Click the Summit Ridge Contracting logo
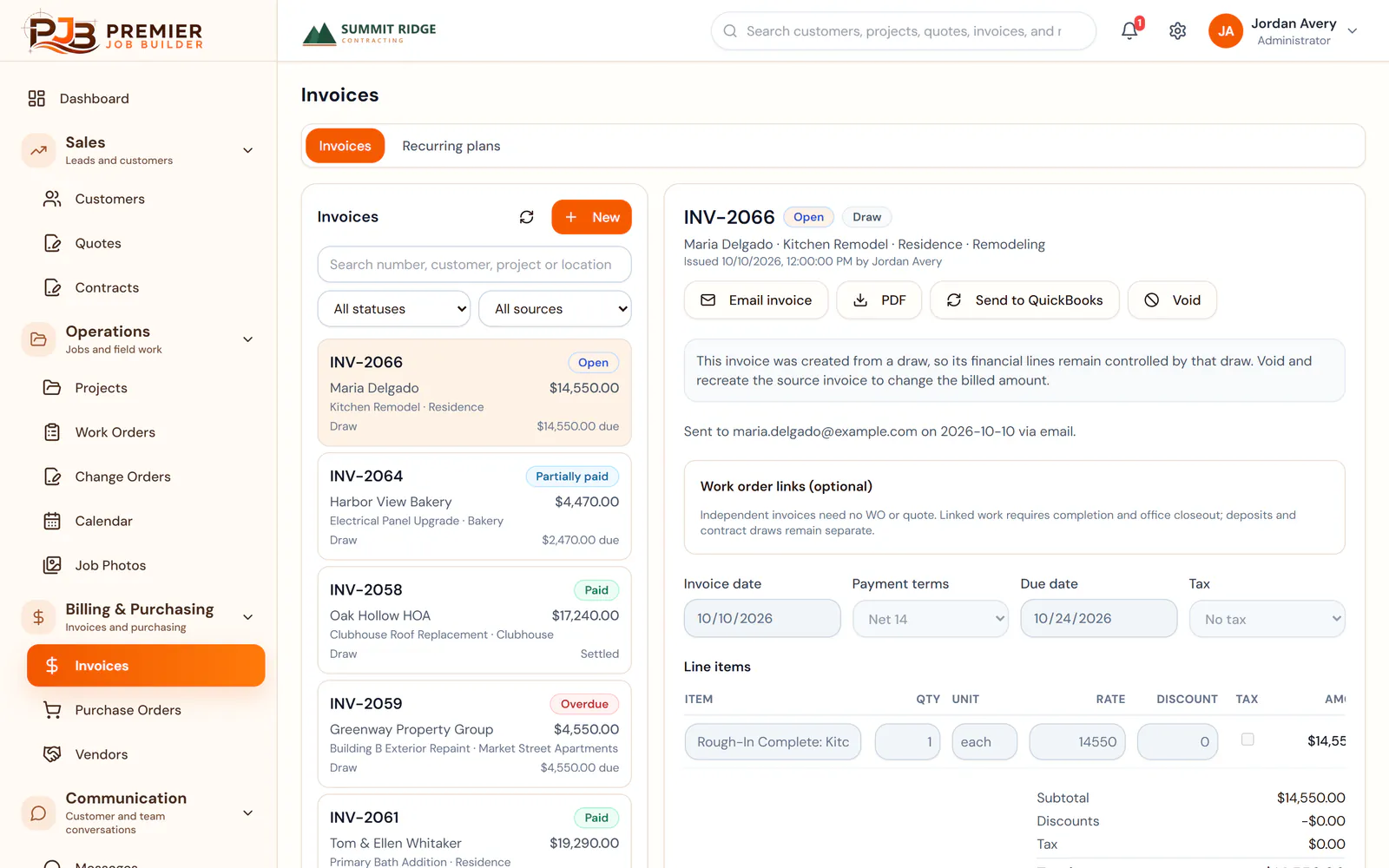1389x868 pixels. [x=369, y=33]
